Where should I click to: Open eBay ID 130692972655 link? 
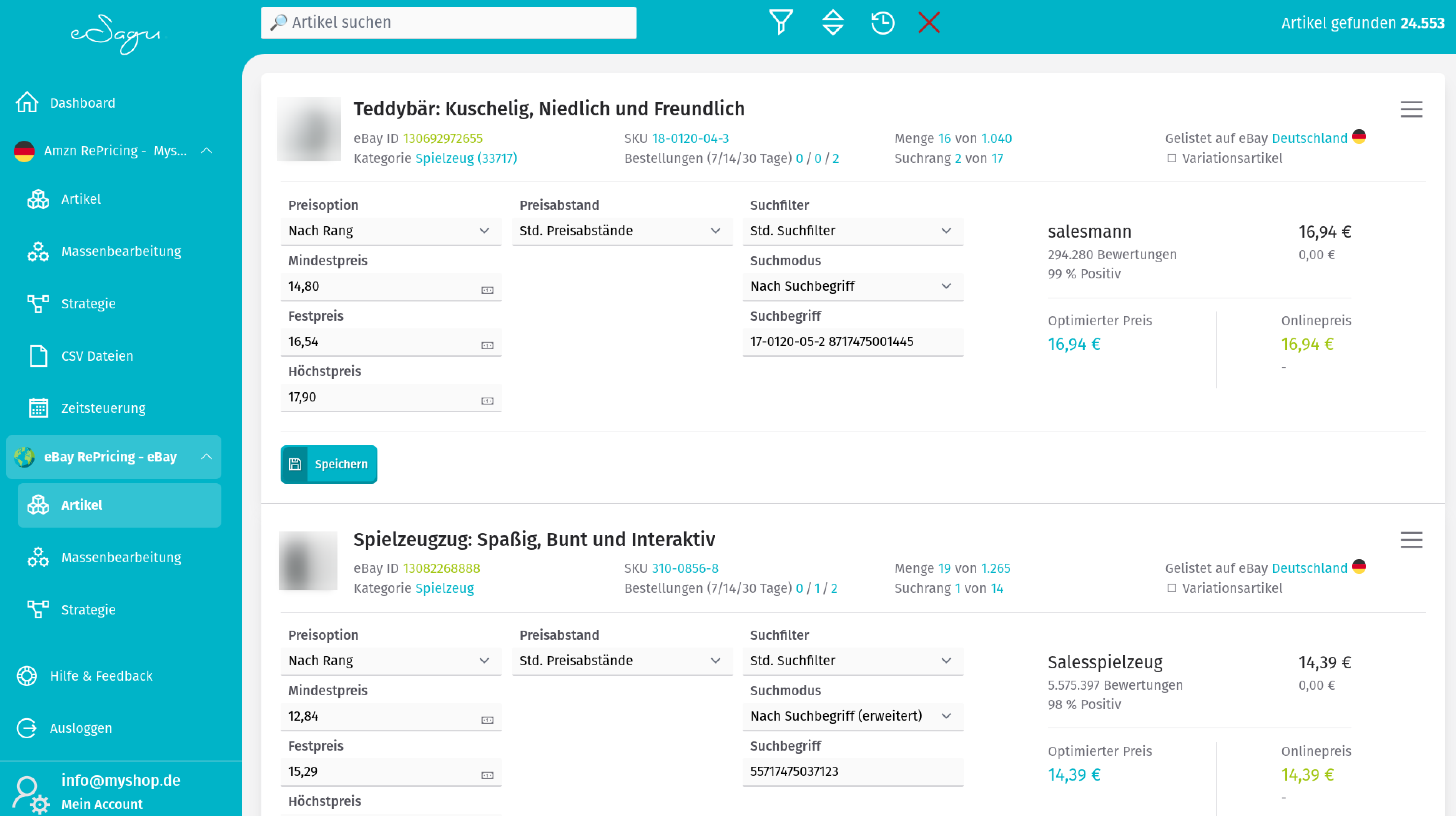[x=442, y=138]
